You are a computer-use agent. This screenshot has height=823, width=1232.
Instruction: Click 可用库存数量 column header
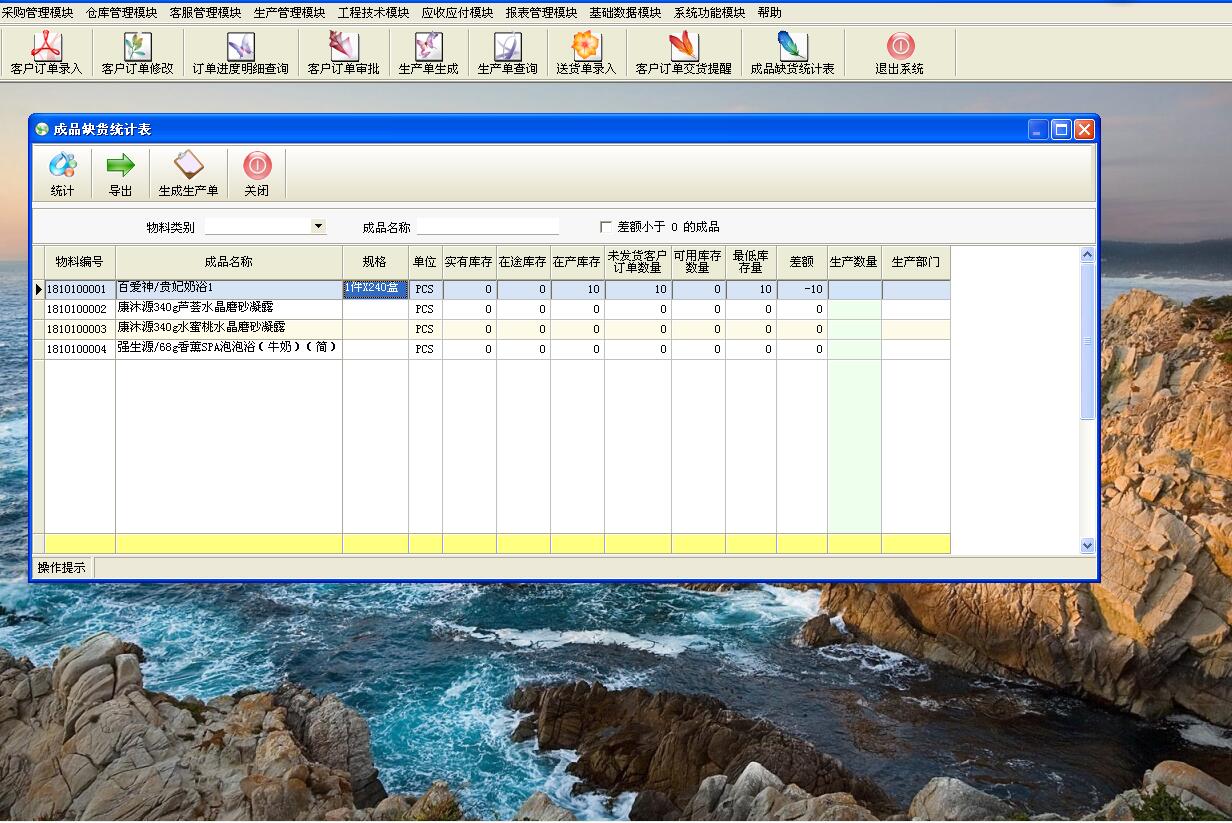click(x=698, y=262)
